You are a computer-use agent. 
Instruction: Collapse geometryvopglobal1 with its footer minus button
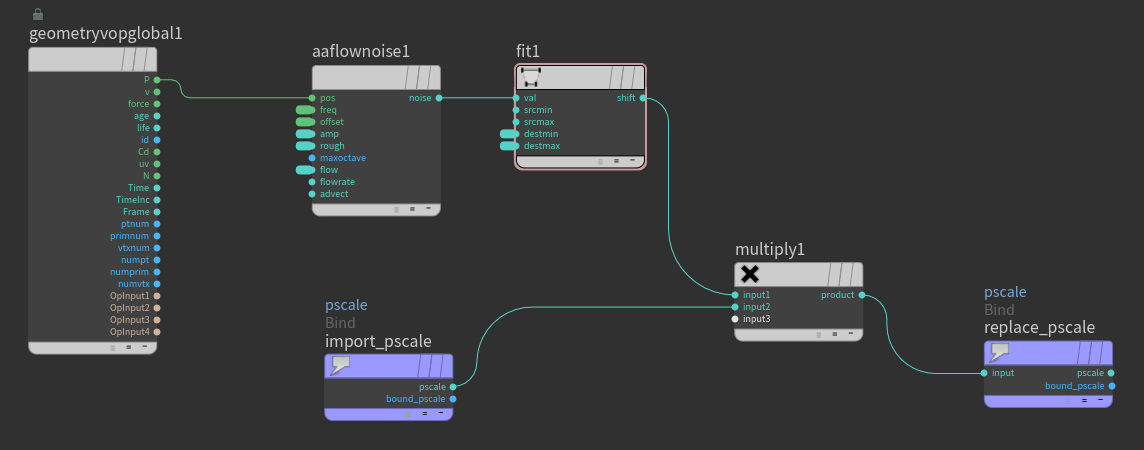(145, 346)
